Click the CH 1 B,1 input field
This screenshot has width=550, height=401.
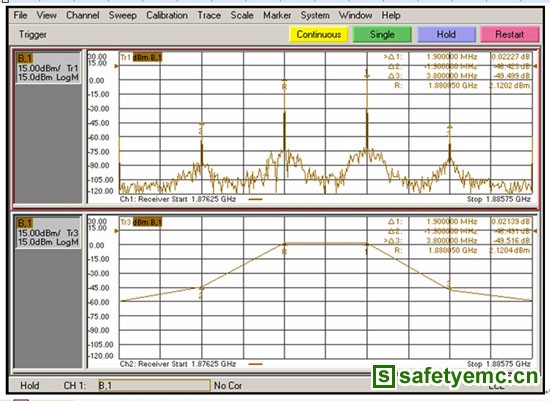154,386
